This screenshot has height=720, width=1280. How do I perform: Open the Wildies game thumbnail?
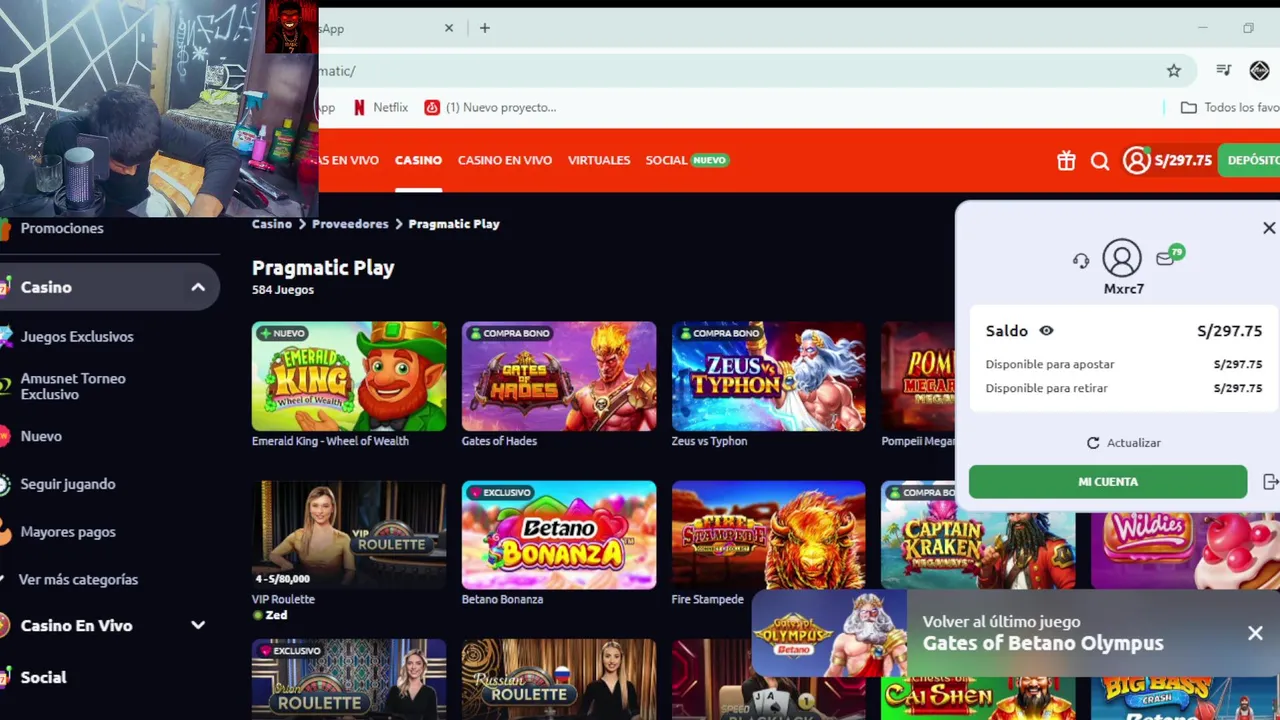click(1185, 550)
